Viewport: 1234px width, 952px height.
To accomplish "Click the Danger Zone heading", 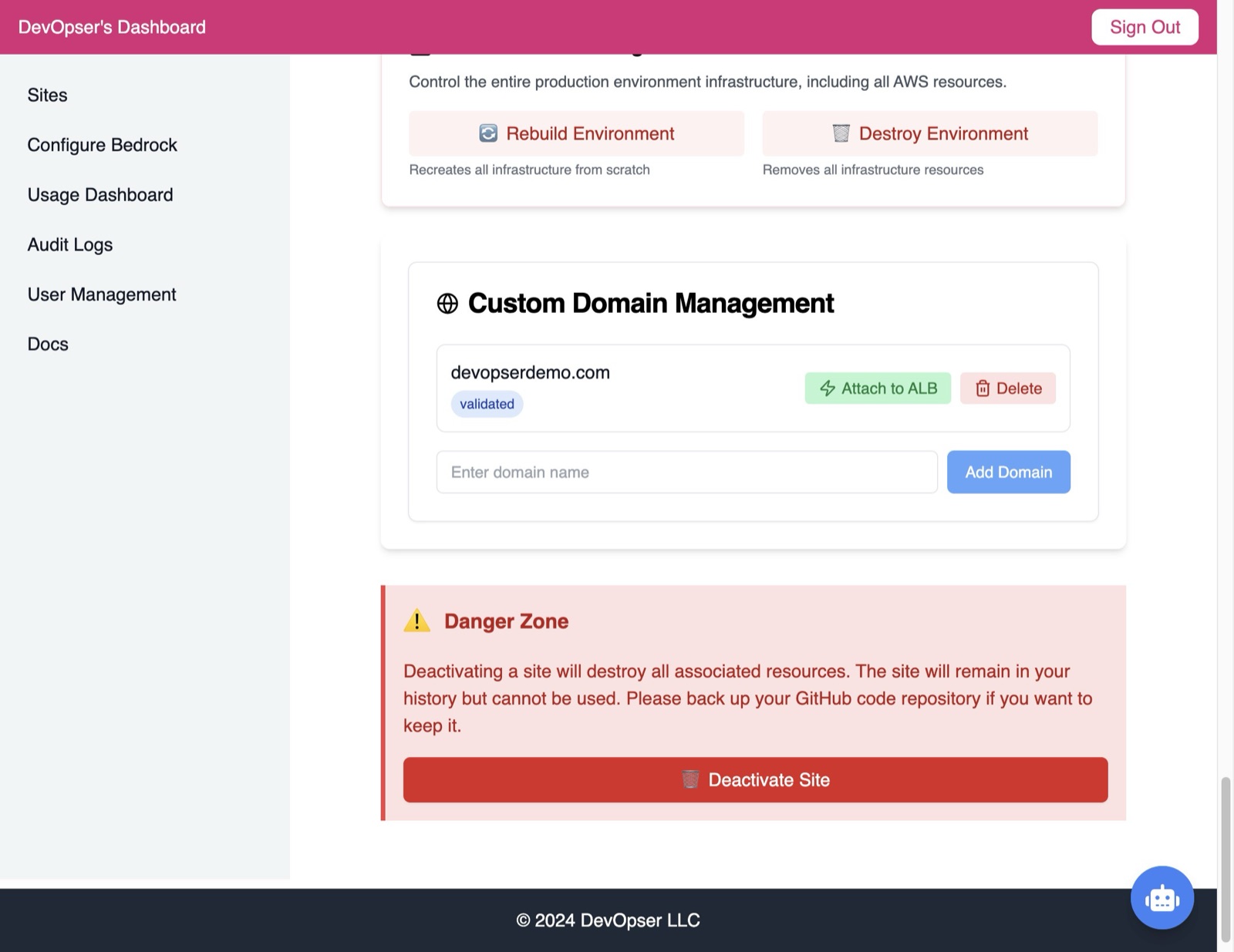I will pos(506,621).
